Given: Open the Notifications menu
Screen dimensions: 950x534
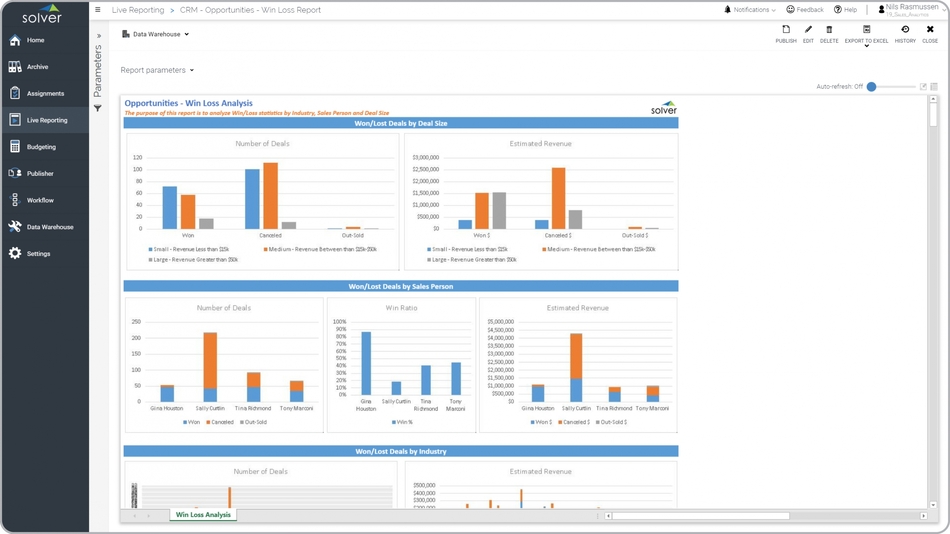Looking at the screenshot, I should coord(750,10).
